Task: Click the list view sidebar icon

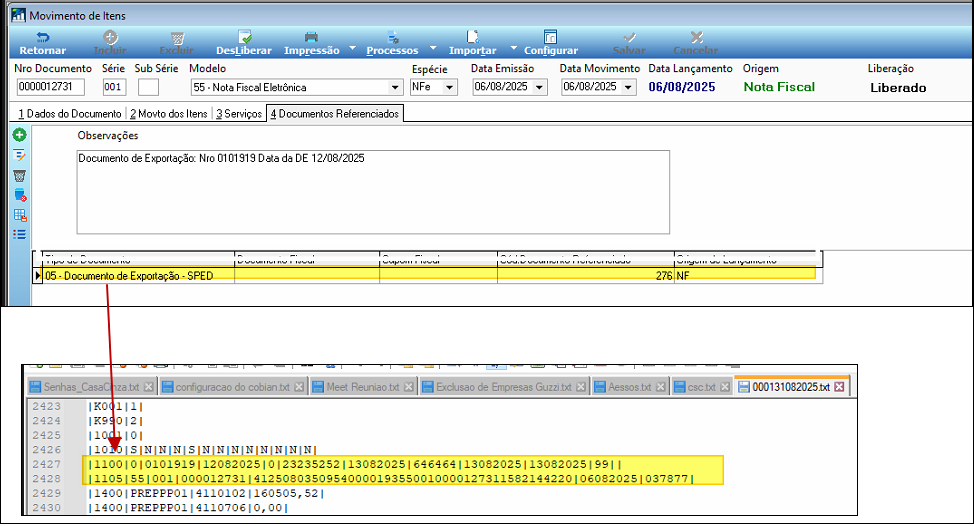Action: tap(19, 234)
